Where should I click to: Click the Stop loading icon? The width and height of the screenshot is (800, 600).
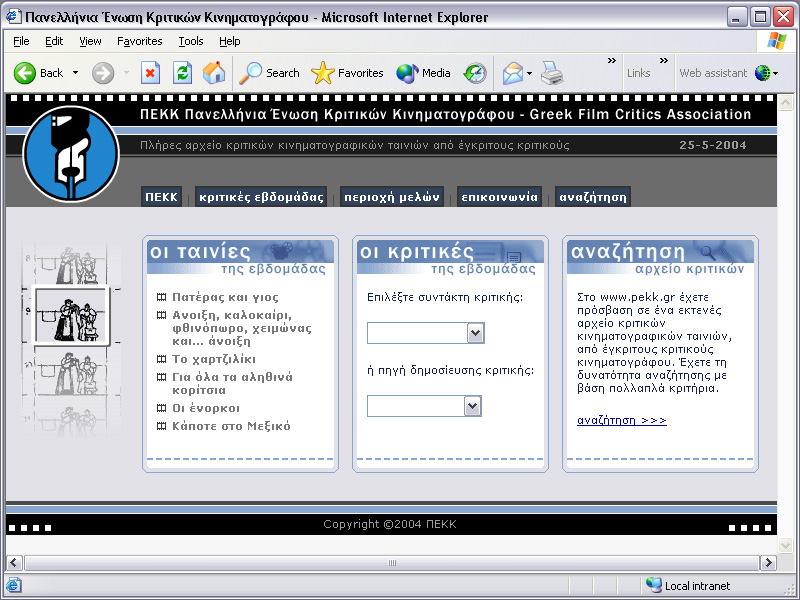[x=150, y=73]
